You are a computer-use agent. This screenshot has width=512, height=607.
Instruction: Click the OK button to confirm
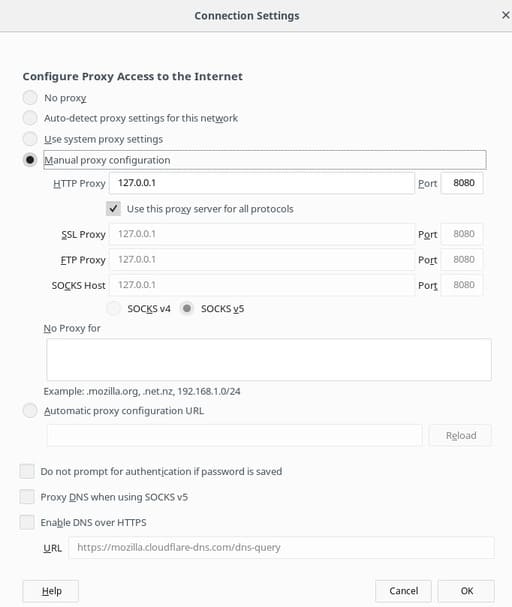[466, 591]
